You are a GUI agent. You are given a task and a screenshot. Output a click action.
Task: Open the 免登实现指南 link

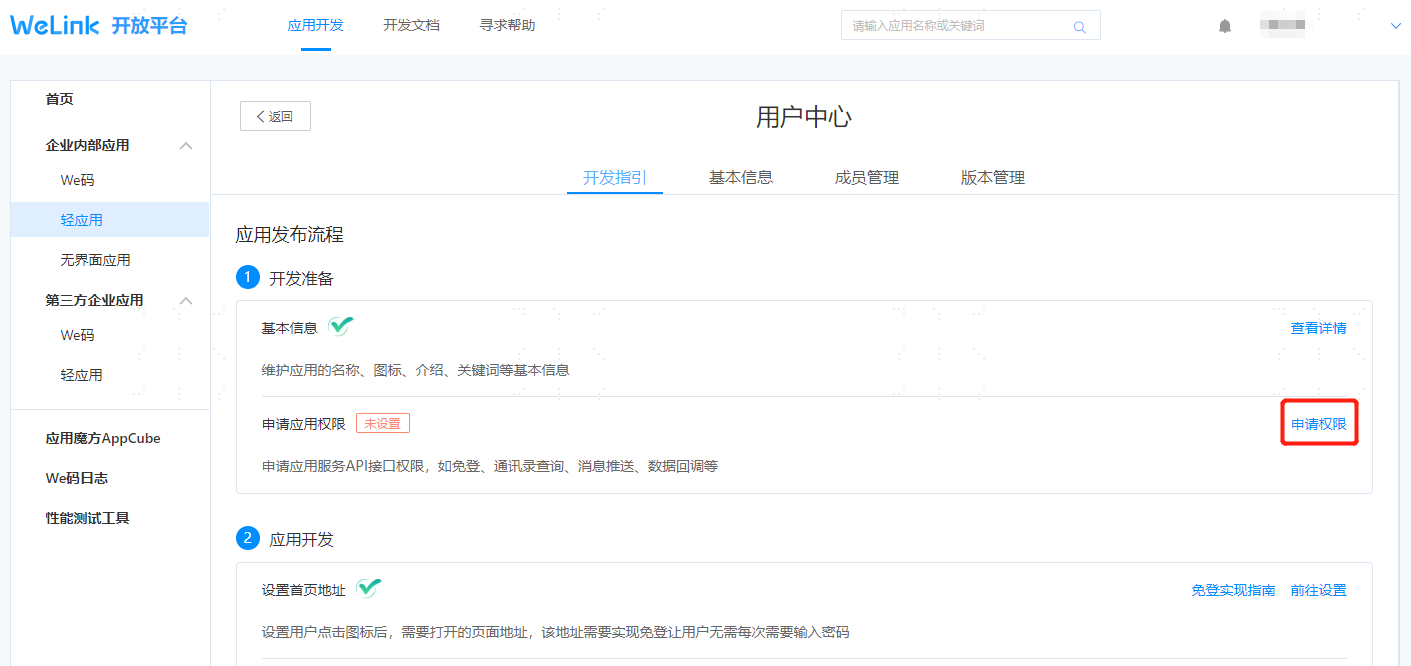coord(1233,590)
